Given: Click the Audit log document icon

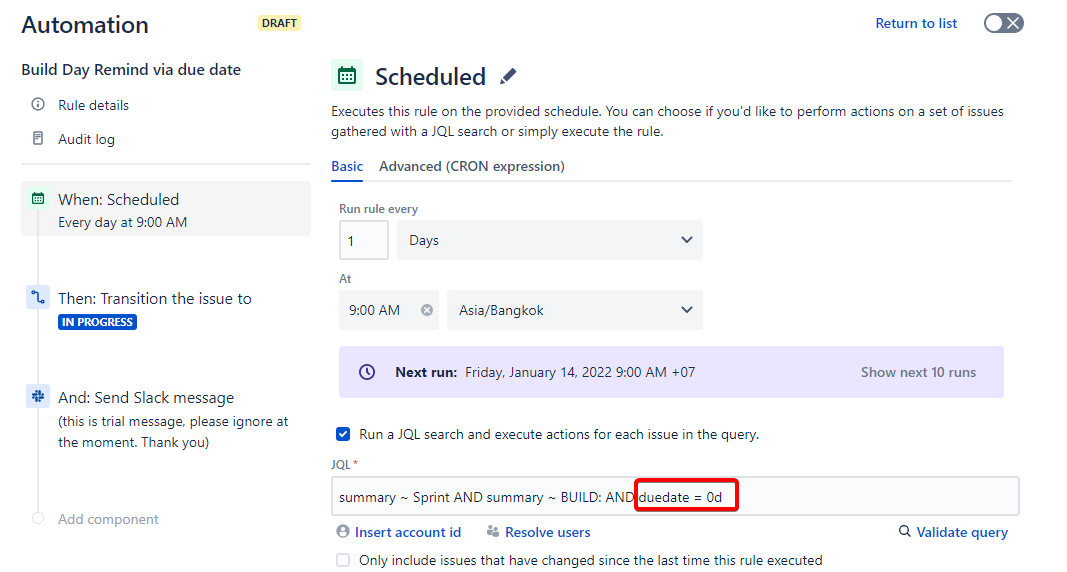Looking at the screenshot, I should click(x=38, y=138).
